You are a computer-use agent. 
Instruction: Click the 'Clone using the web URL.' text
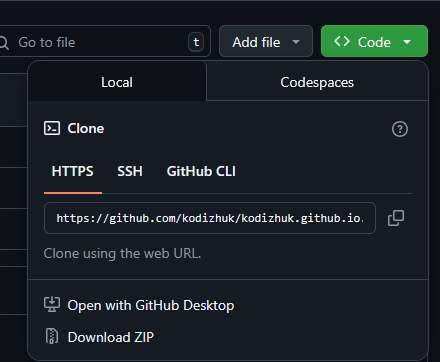[122, 253]
